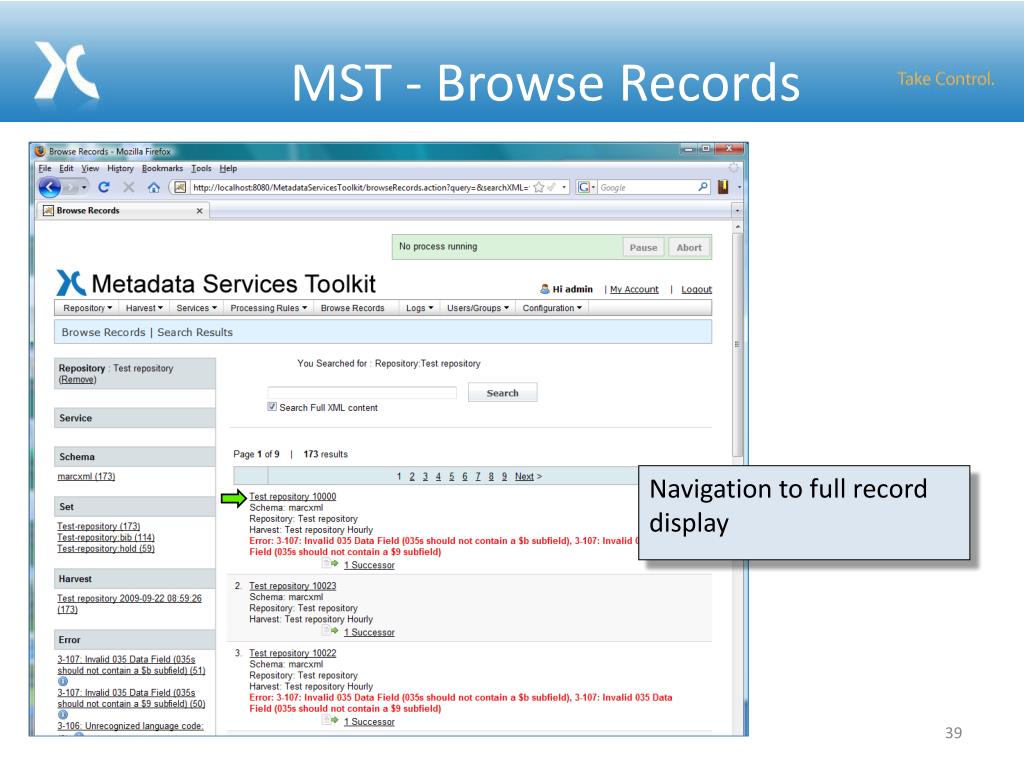Open the View menu
The height and width of the screenshot is (768, 1024).
[90, 168]
